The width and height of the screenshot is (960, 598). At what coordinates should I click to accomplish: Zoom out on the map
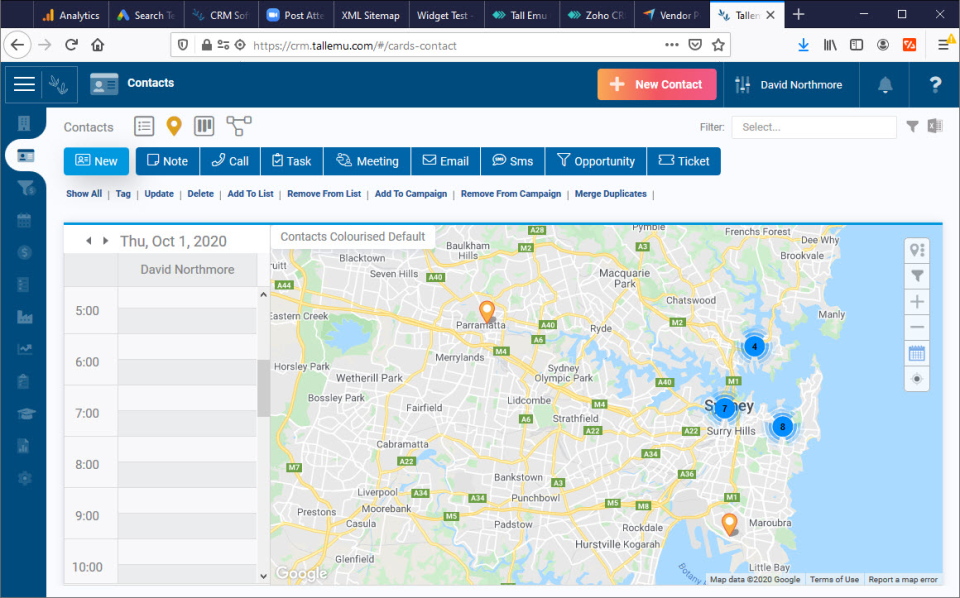click(x=917, y=327)
